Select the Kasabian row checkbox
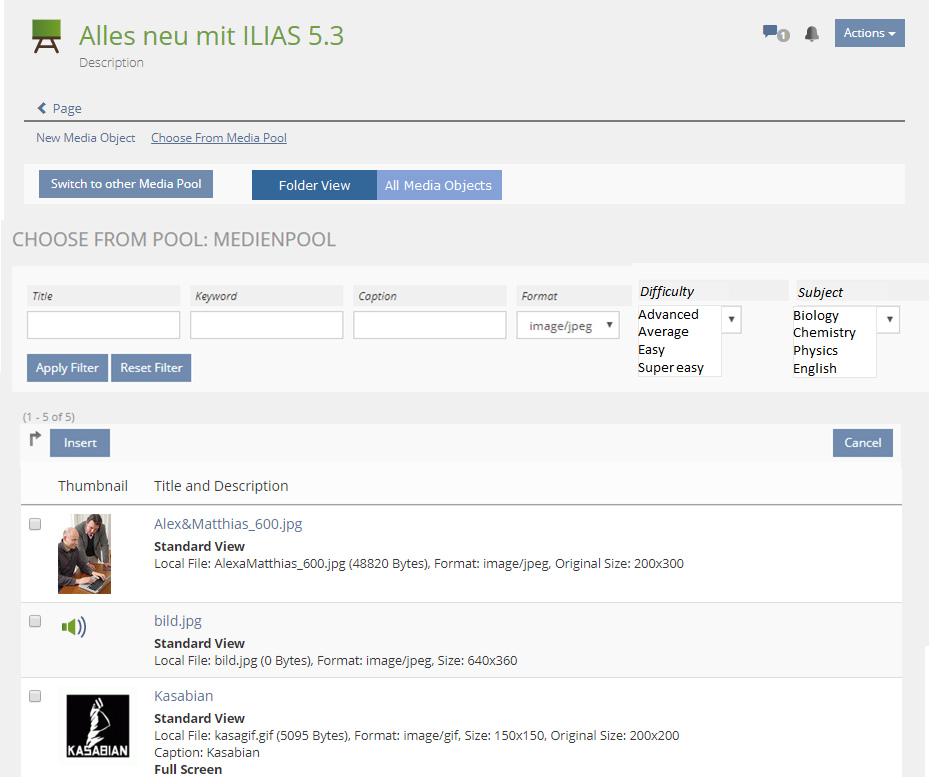This screenshot has height=777, width=929. click(x=35, y=696)
